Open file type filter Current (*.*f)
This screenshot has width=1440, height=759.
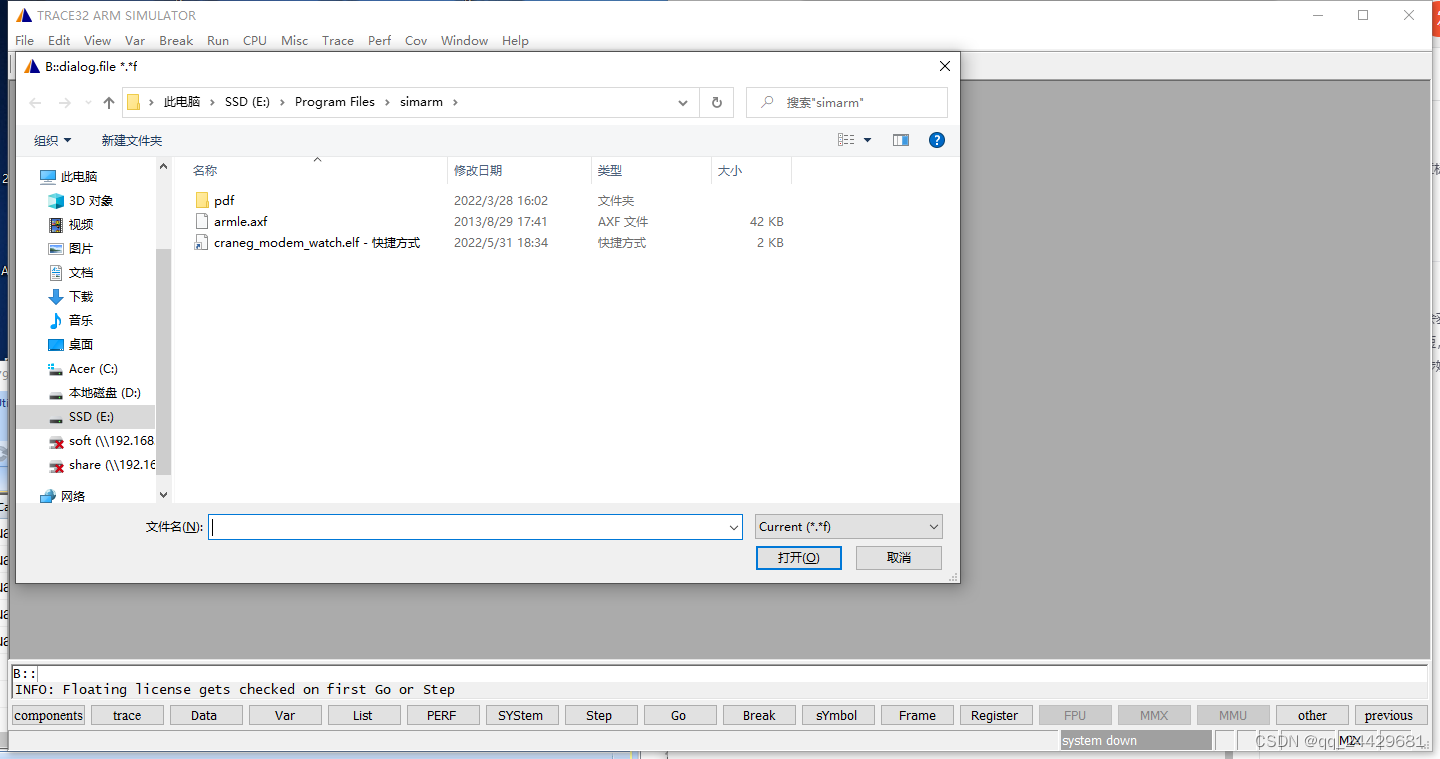point(849,527)
